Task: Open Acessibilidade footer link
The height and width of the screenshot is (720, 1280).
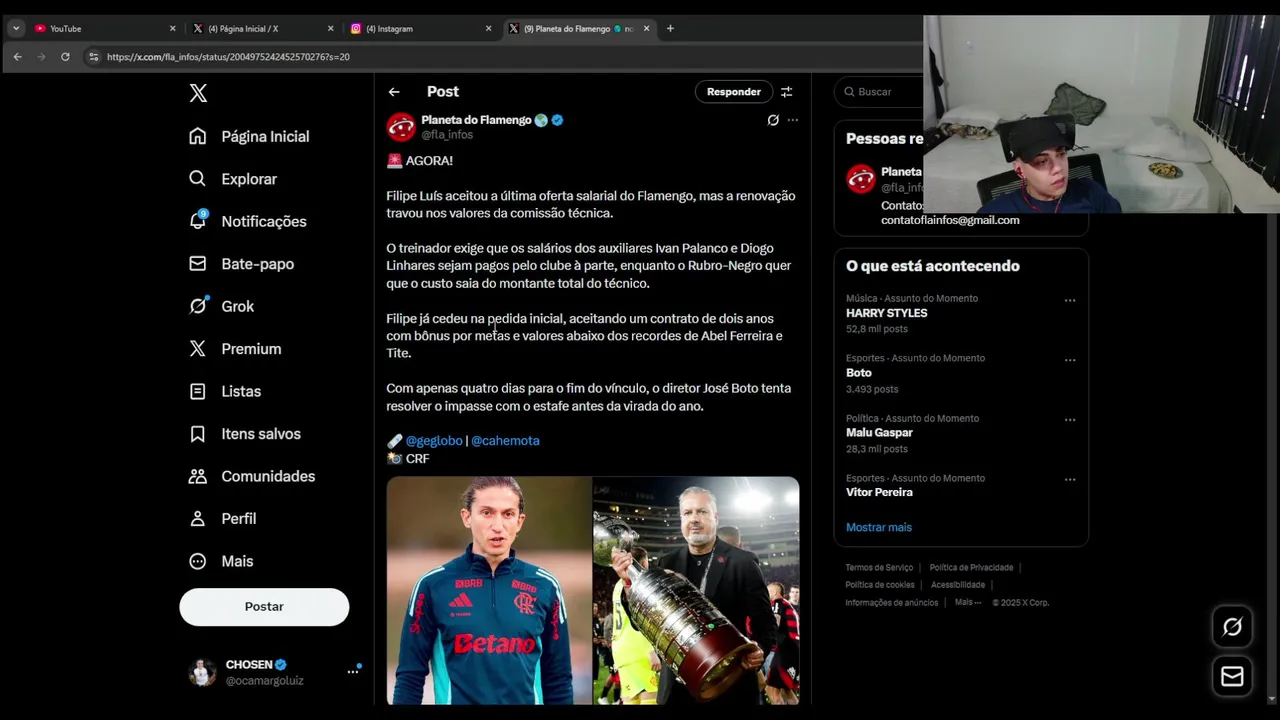Action: 958,585
